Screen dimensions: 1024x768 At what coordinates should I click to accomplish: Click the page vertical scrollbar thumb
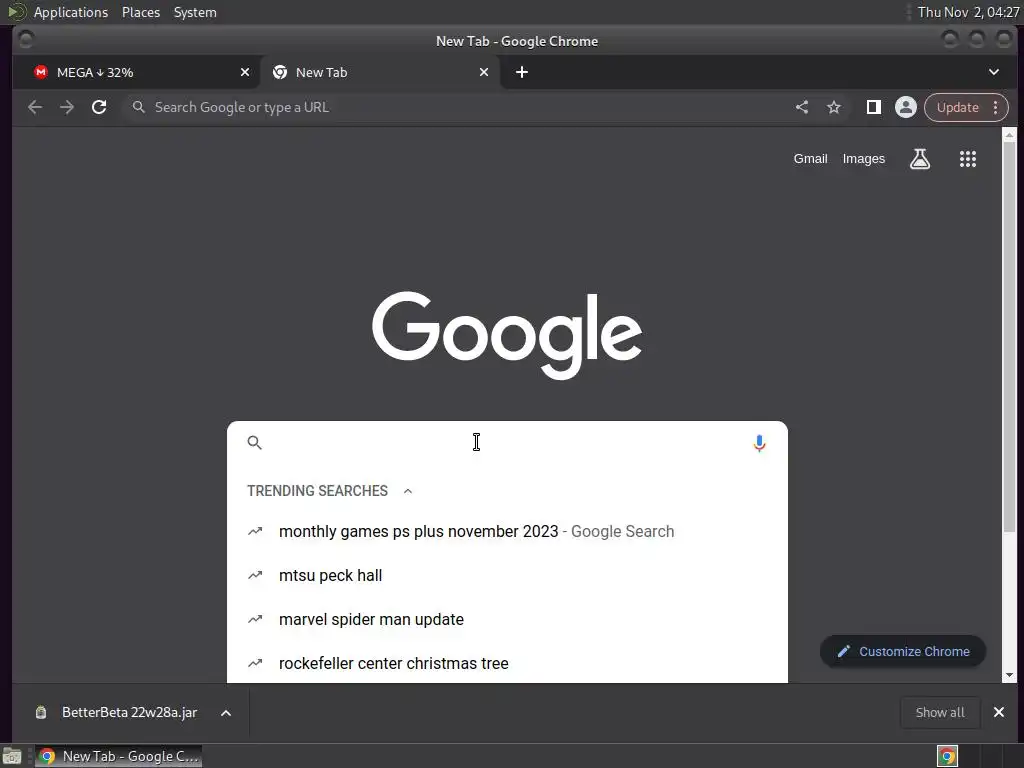[1009, 336]
